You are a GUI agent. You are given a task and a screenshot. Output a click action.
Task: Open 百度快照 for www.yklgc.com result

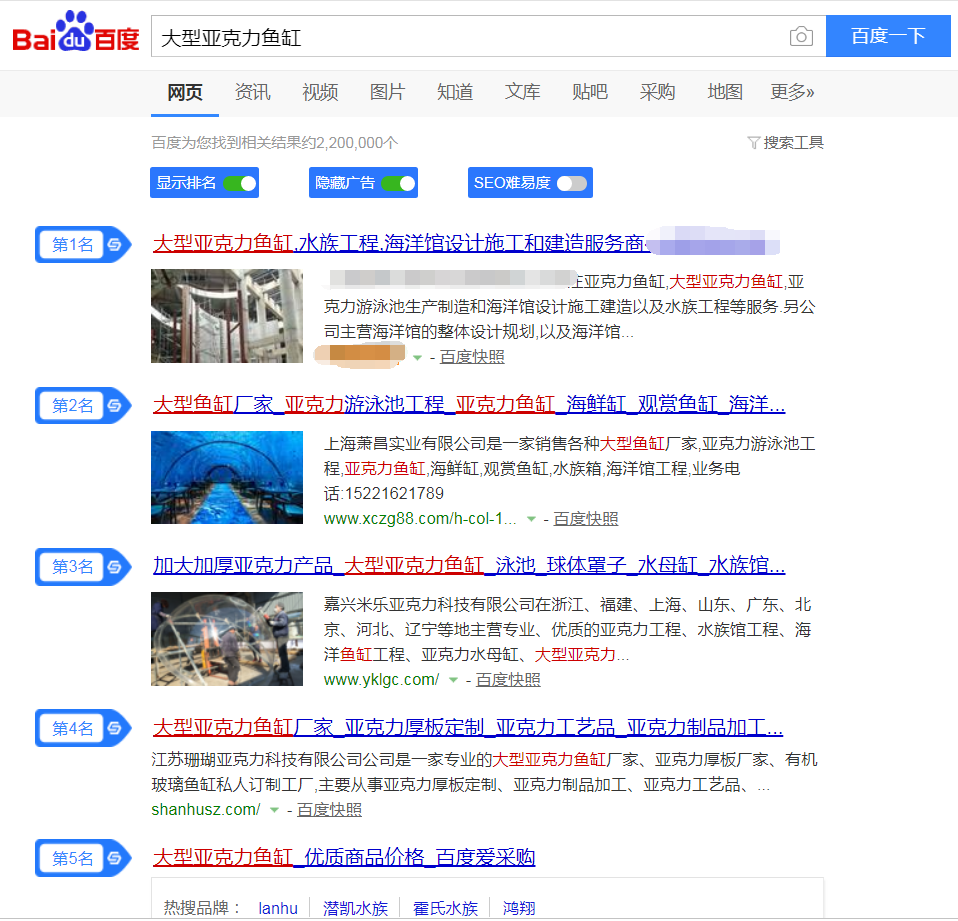(508, 680)
